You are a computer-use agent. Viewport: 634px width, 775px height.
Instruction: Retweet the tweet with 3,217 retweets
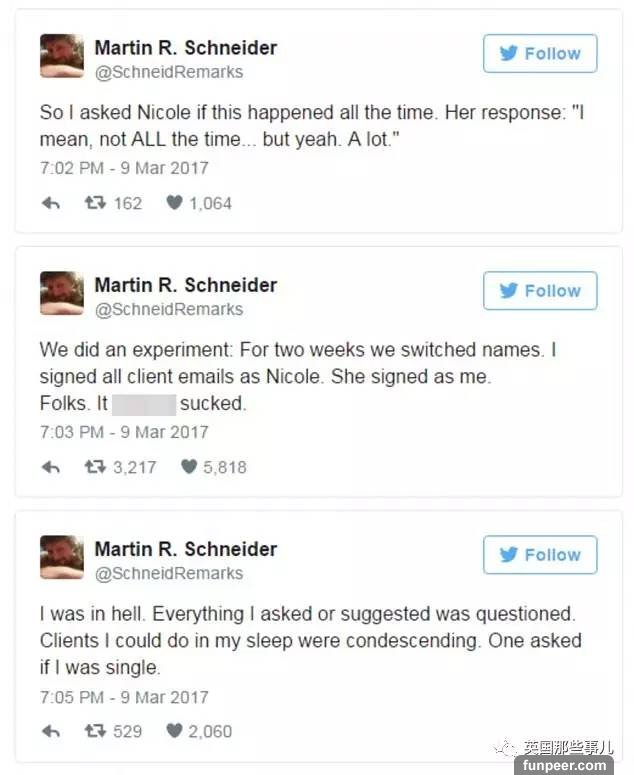click(x=95, y=467)
